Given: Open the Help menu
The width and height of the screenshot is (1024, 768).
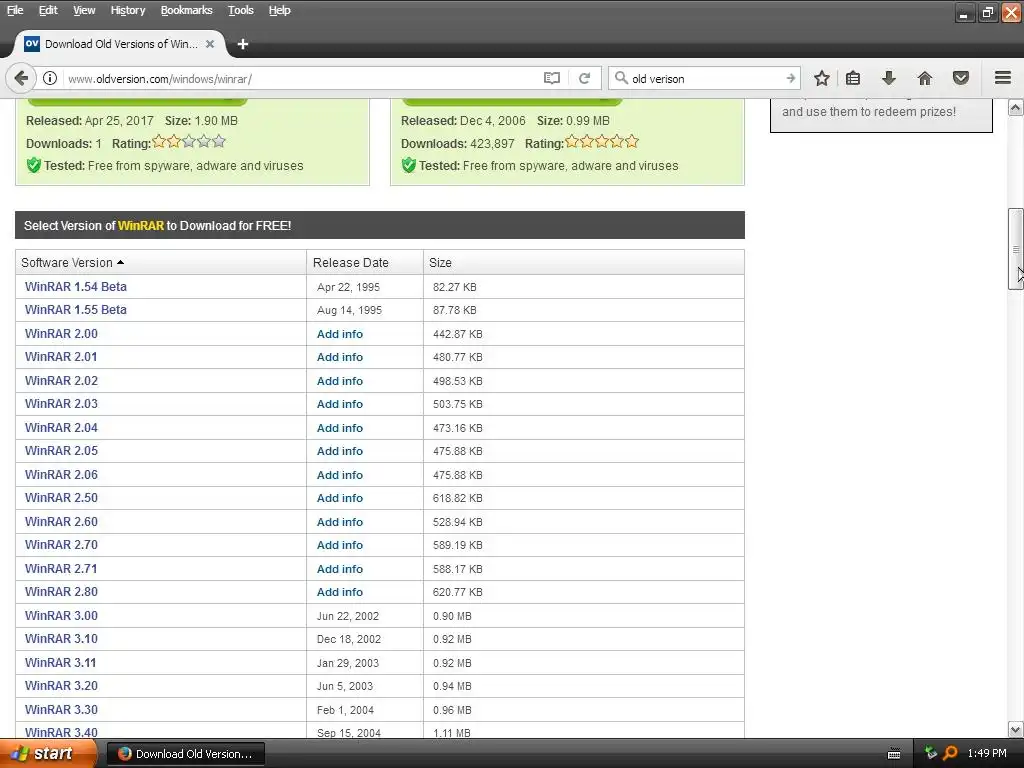Looking at the screenshot, I should [x=280, y=10].
